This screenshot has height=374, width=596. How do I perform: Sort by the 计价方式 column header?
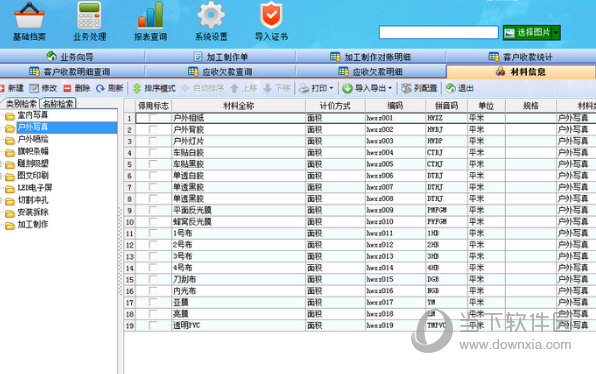[x=335, y=106]
